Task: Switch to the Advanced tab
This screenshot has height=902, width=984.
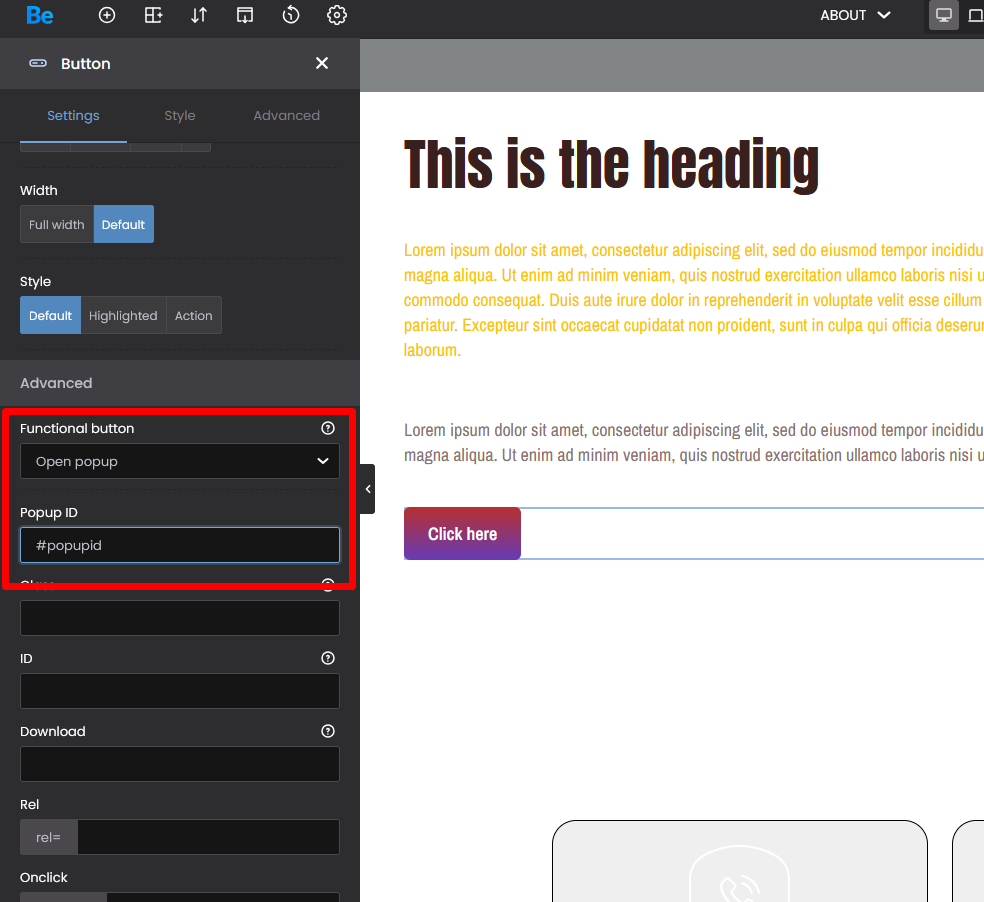Action: (x=286, y=116)
